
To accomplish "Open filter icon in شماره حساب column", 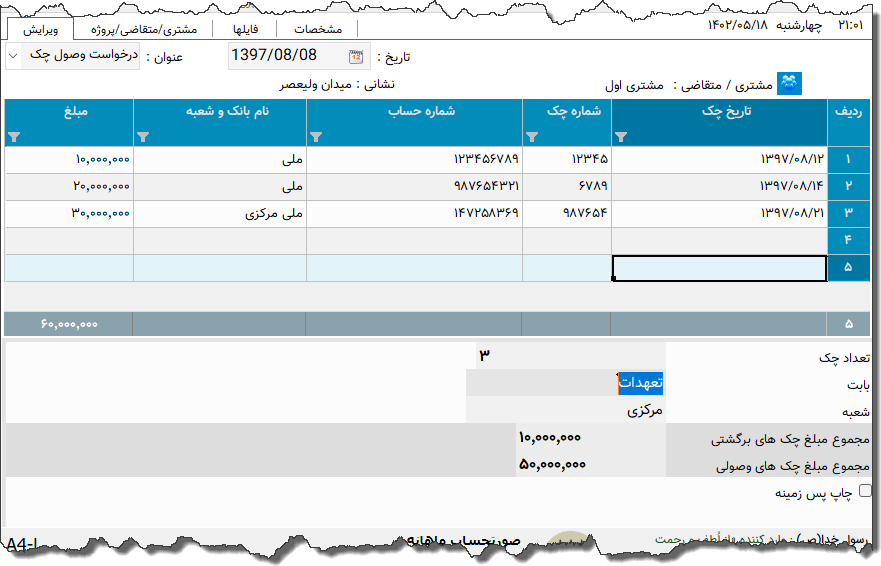I will coord(316,137).
